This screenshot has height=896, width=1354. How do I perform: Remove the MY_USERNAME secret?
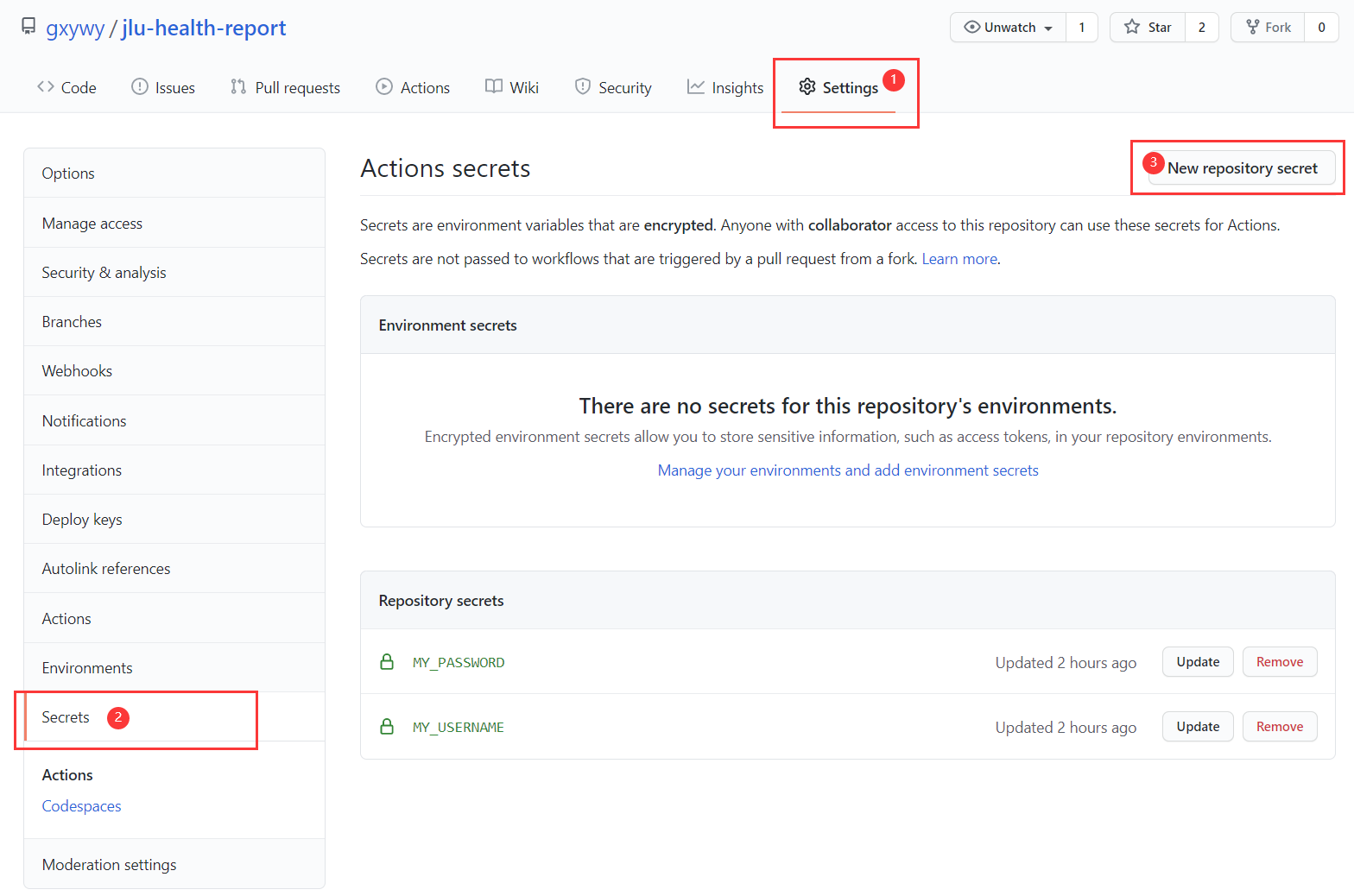[x=1280, y=727]
